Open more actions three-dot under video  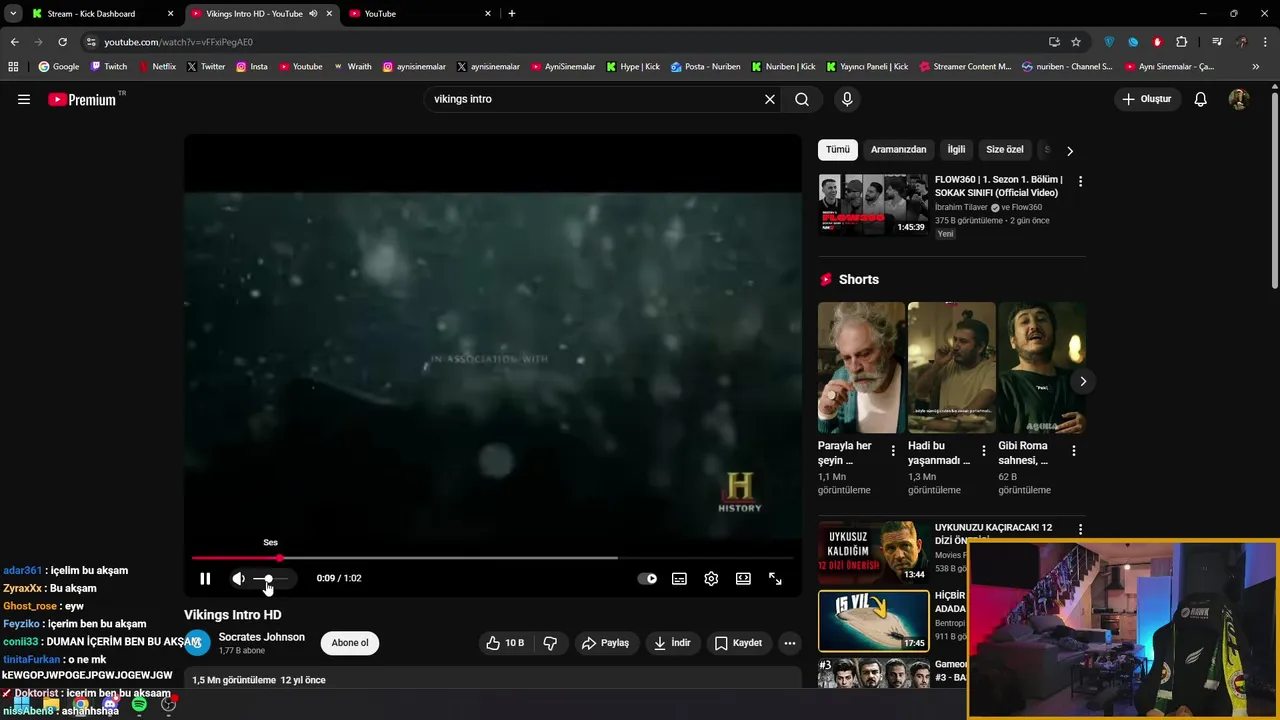pyautogui.click(x=790, y=643)
